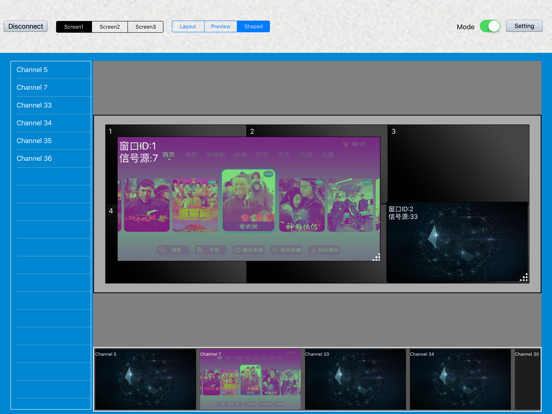This screenshot has width=552, height=414.
Task: Click the Channel 5 preview thumbnail
Action: click(145, 379)
